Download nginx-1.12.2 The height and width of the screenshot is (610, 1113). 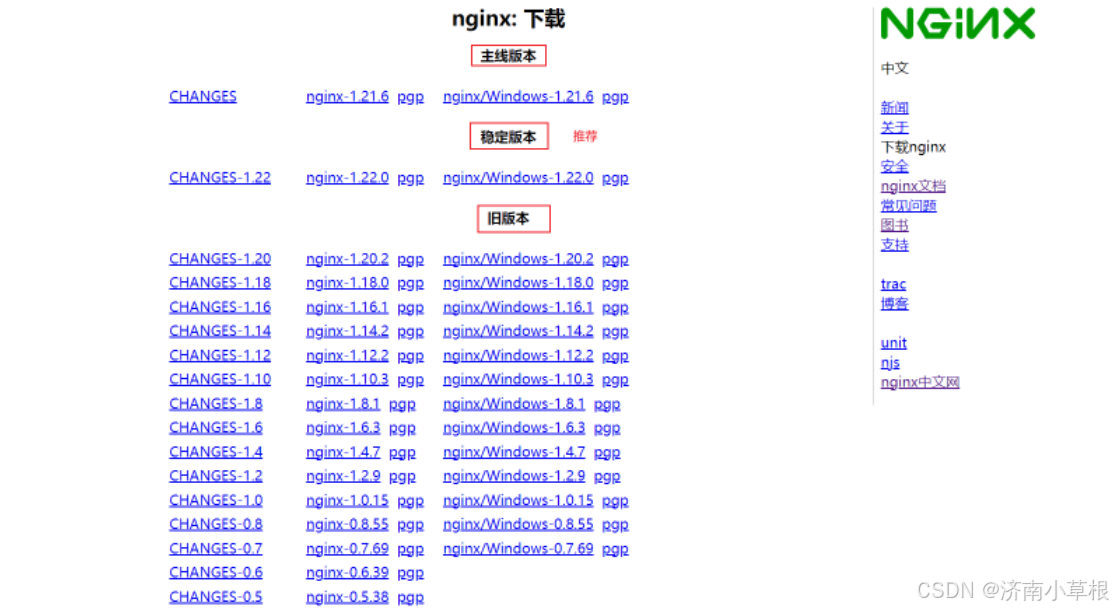click(347, 355)
